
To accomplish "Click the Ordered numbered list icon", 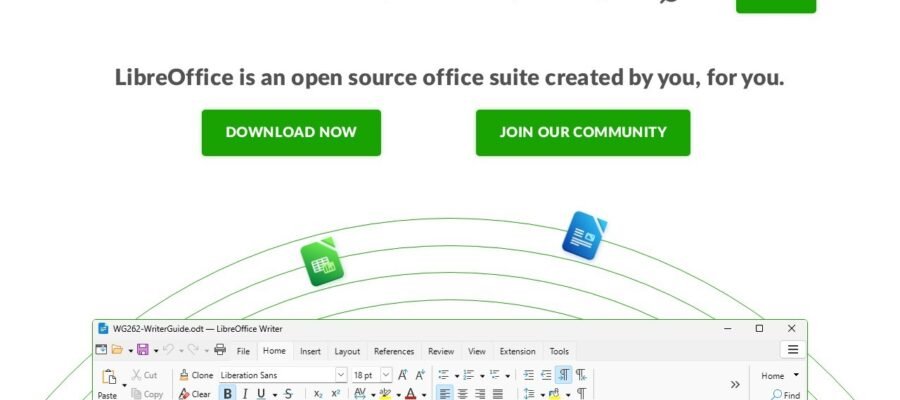I will (x=468, y=375).
